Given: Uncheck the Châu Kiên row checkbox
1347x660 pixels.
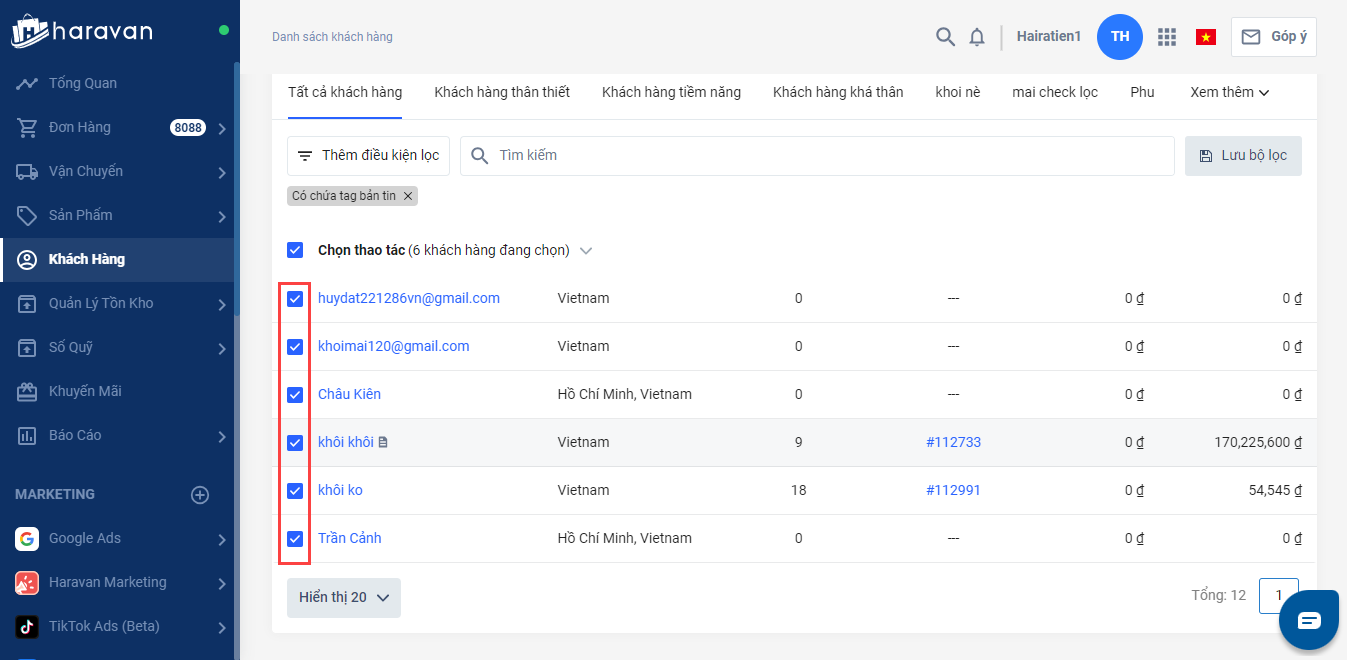Looking at the screenshot, I should 295,394.
